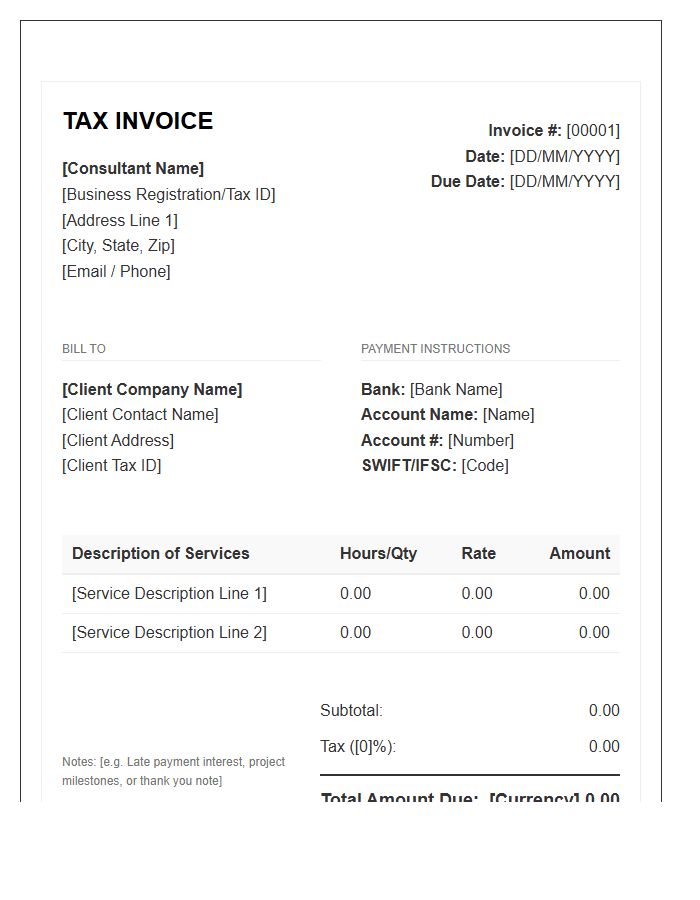Click the Rate column header
Screen dimensions: 700x900
[479, 553]
